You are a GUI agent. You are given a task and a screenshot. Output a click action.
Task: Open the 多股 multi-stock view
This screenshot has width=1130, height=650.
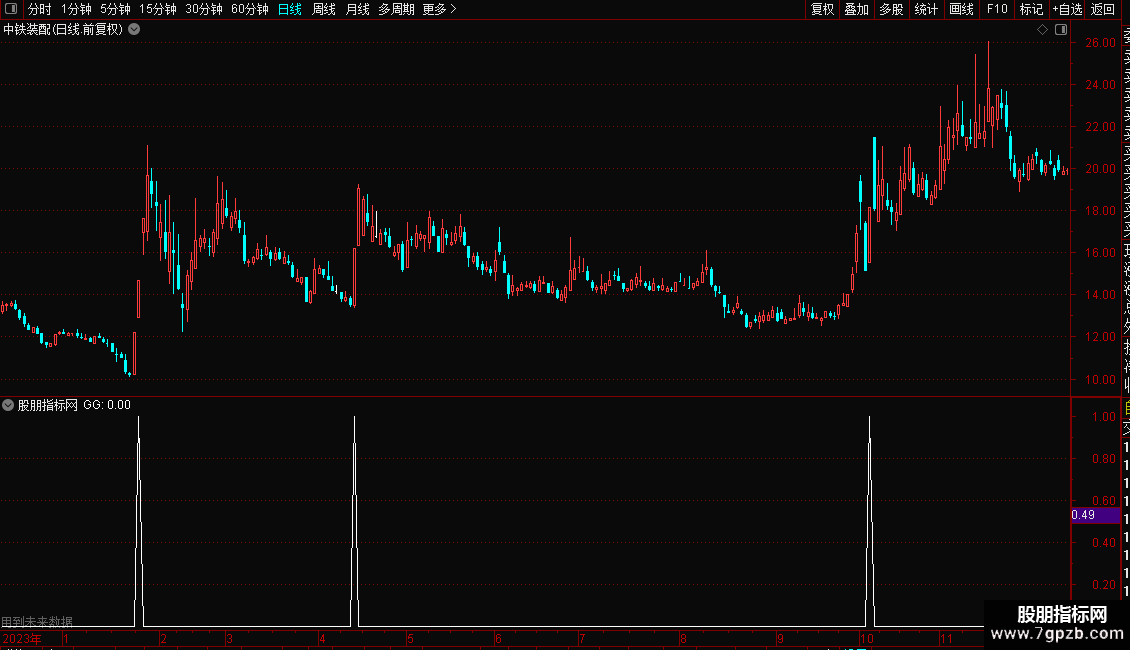click(x=891, y=9)
